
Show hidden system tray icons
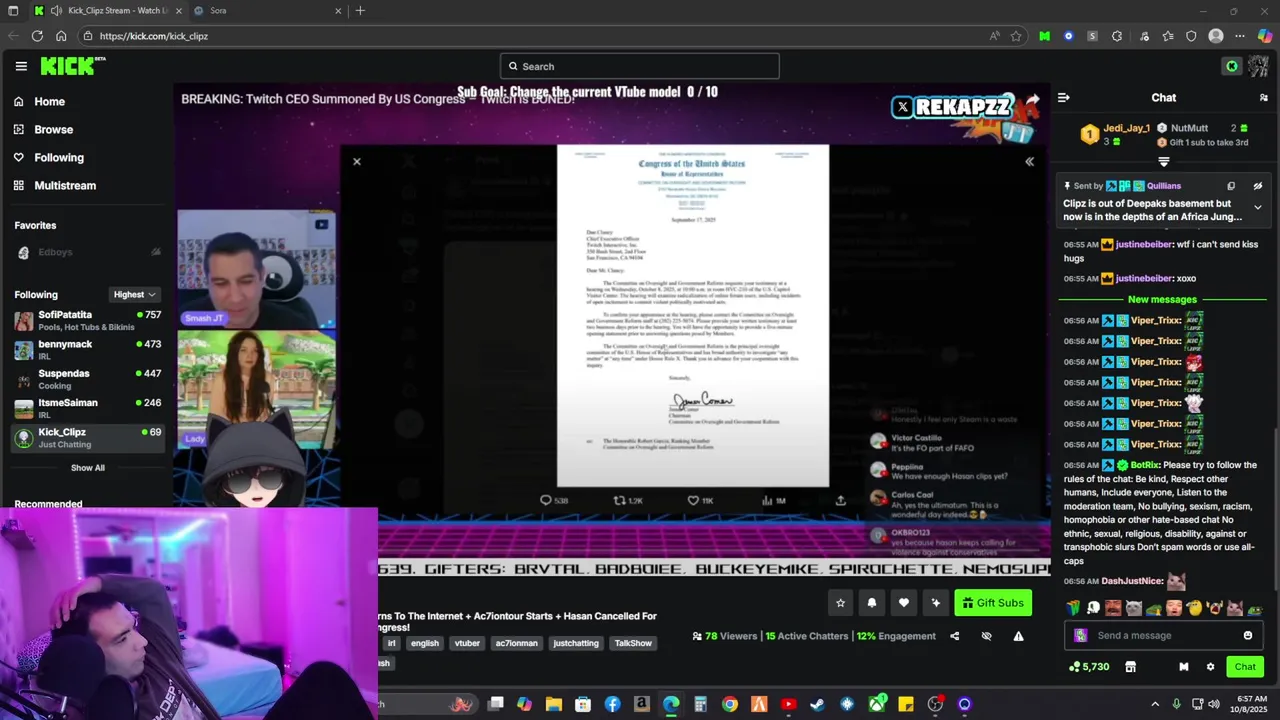(1155, 704)
